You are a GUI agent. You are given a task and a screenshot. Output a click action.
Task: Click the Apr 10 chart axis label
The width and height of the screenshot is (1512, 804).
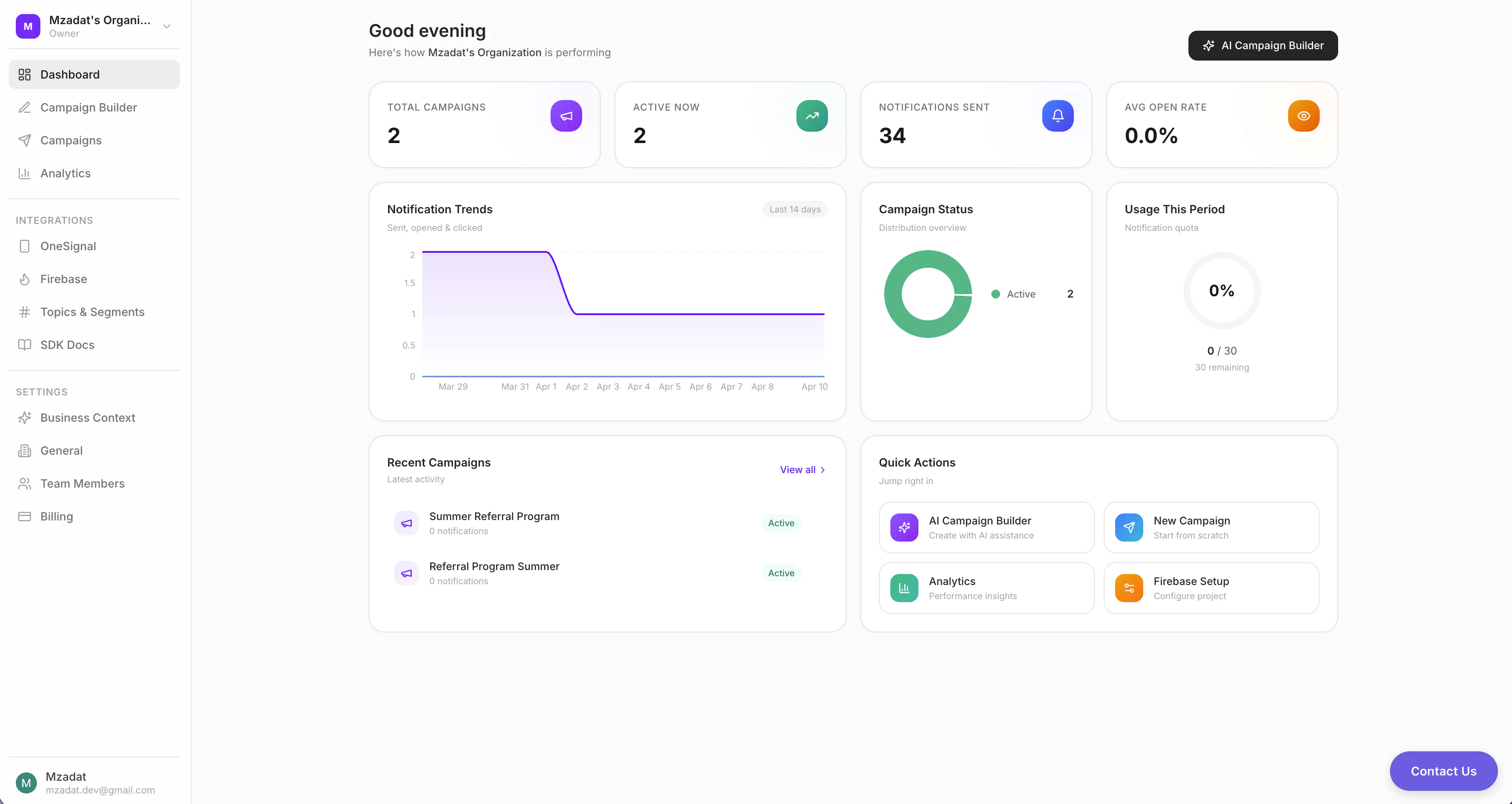click(x=814, y=387)
